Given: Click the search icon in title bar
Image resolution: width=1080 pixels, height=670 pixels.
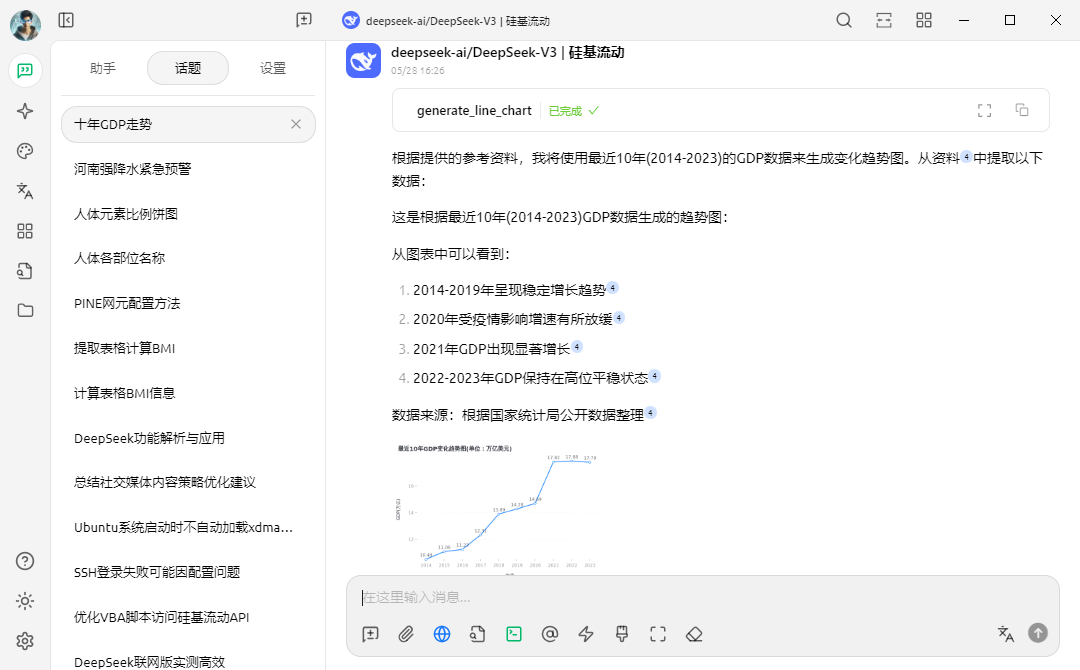Looking at the screenshot, I should tap(844, 20).
